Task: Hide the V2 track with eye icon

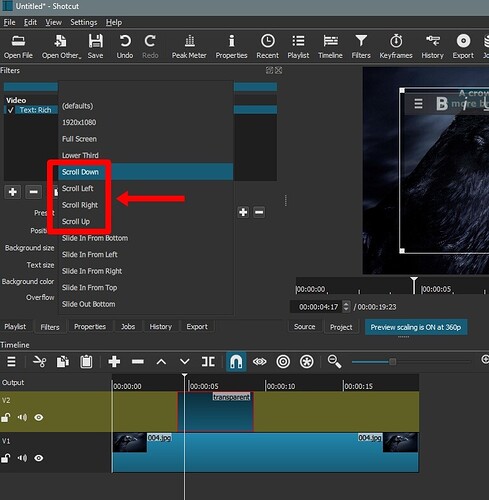Action: click(x=39, y=417)
